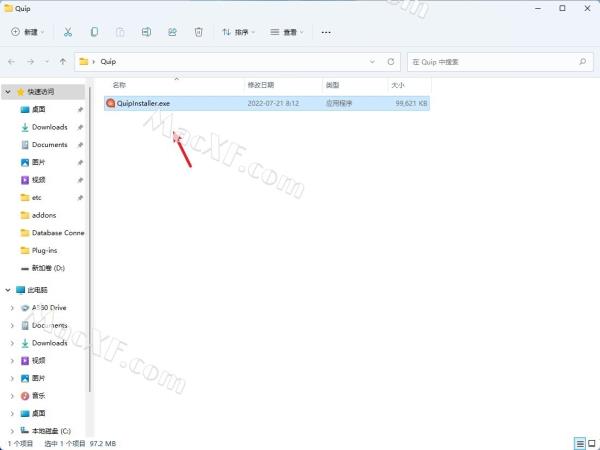Go back with the left arrow

coord(11,62)
